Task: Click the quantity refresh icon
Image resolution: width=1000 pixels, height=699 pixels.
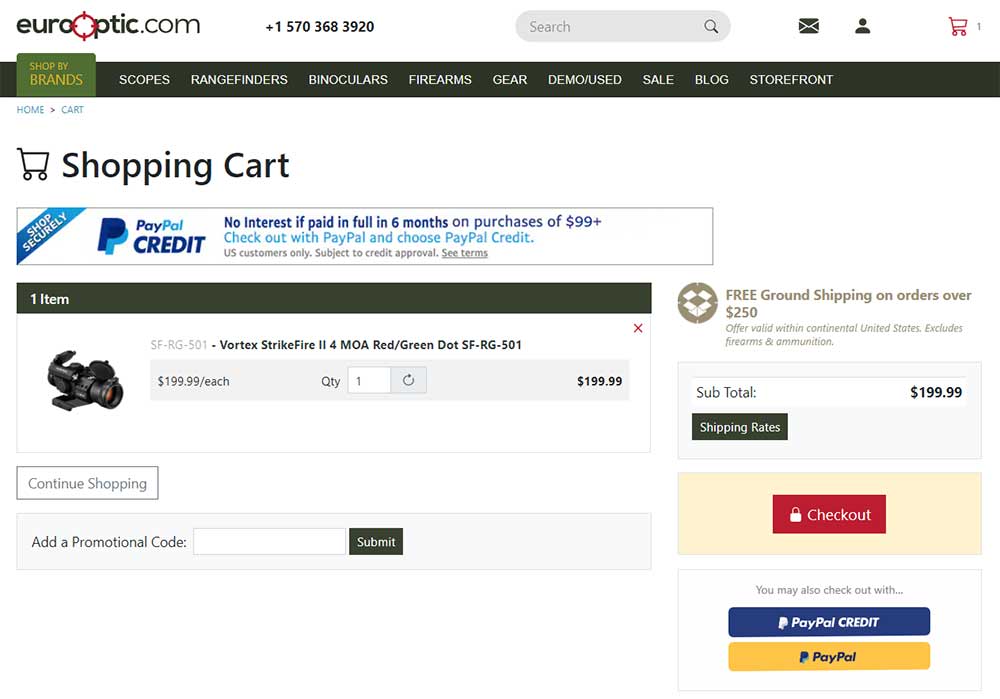Action: tap(408, 380)
